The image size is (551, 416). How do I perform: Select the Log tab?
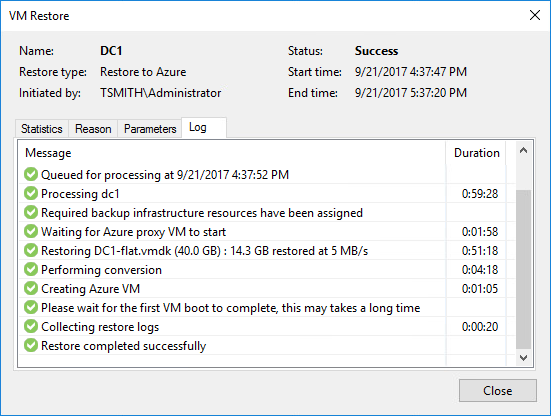[204, 128]
